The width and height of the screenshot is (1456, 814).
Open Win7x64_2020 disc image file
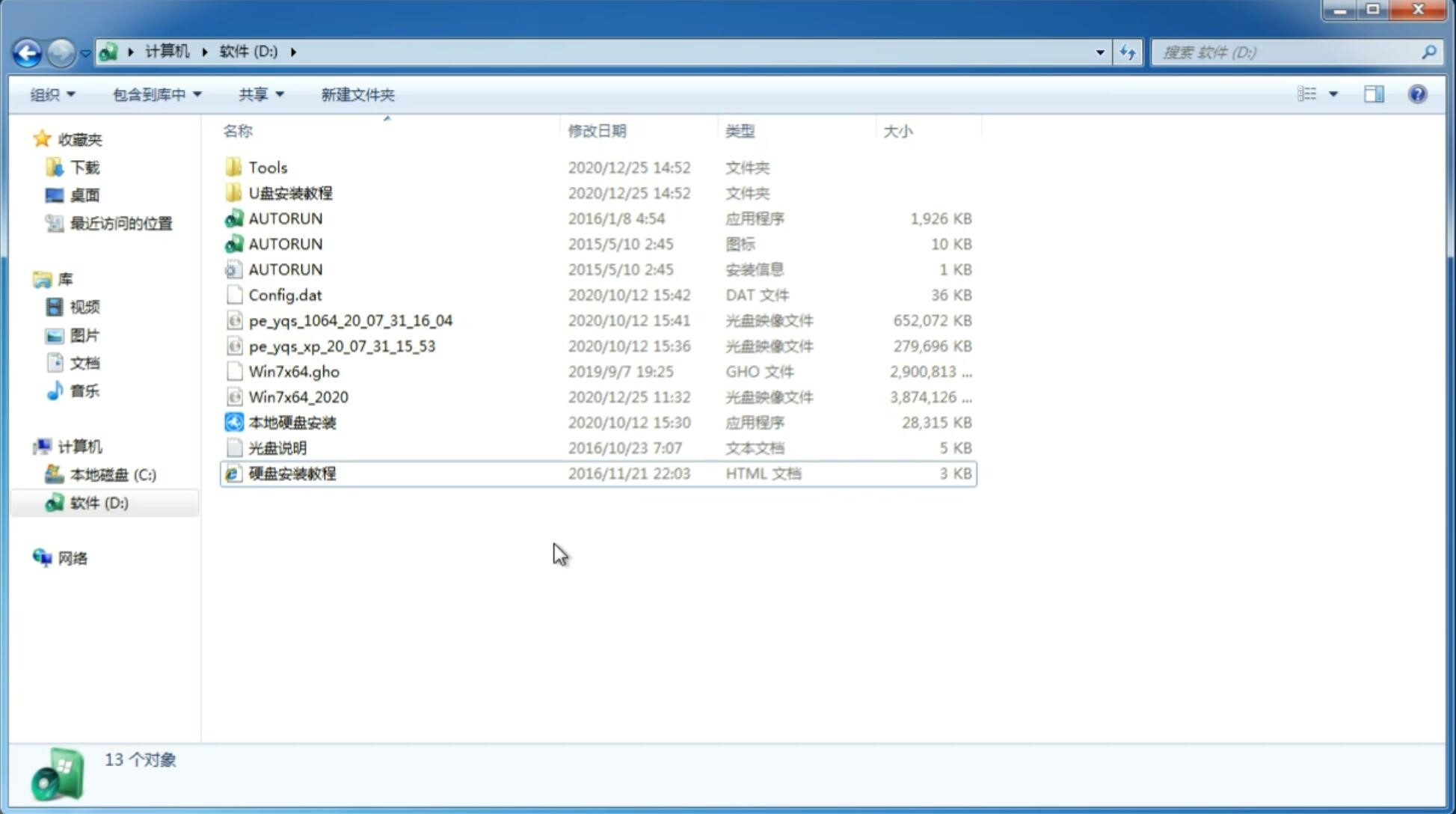click(298, 397)
